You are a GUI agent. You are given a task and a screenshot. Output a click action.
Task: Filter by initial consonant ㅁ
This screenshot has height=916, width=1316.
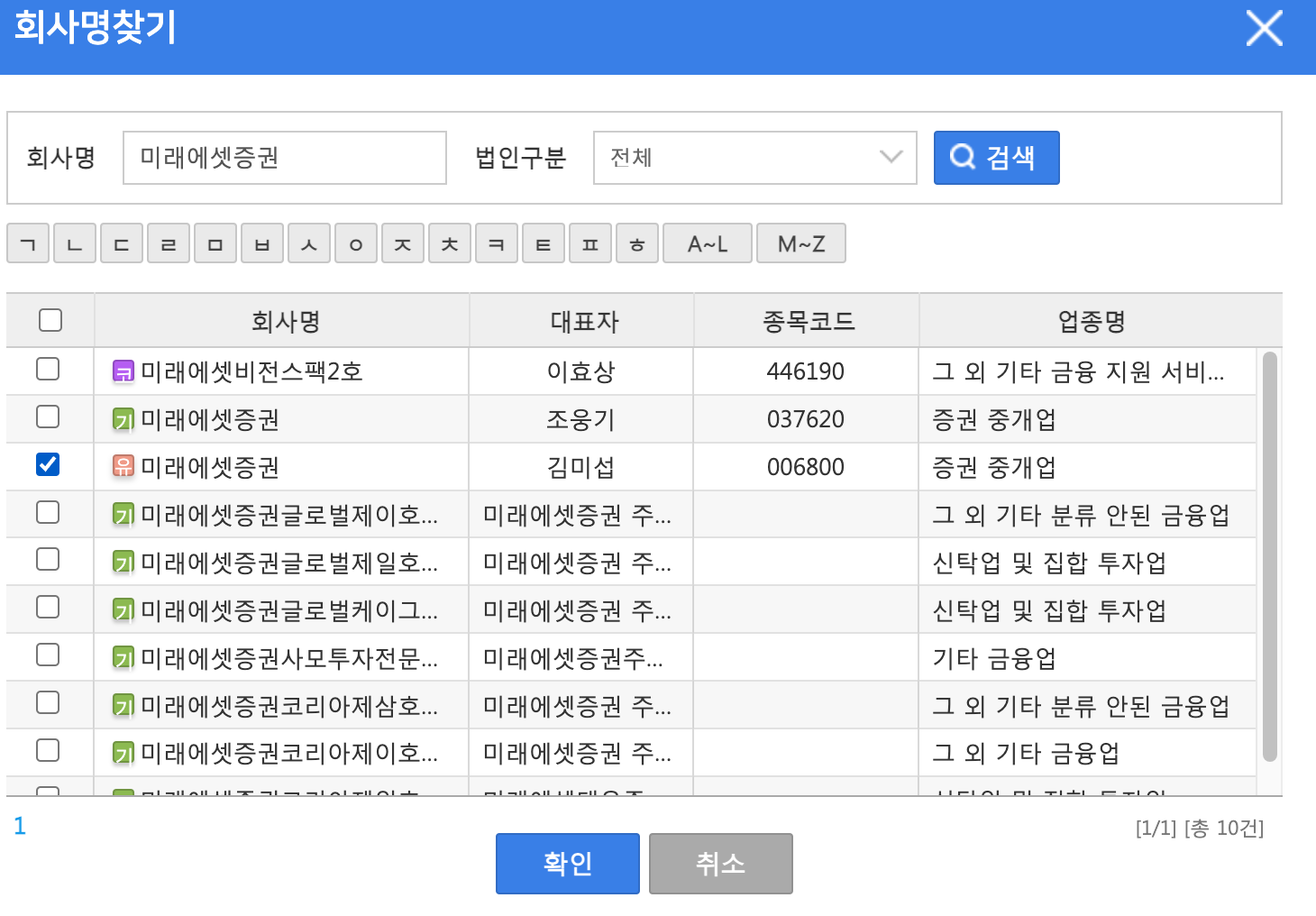[x=215, y=243]
